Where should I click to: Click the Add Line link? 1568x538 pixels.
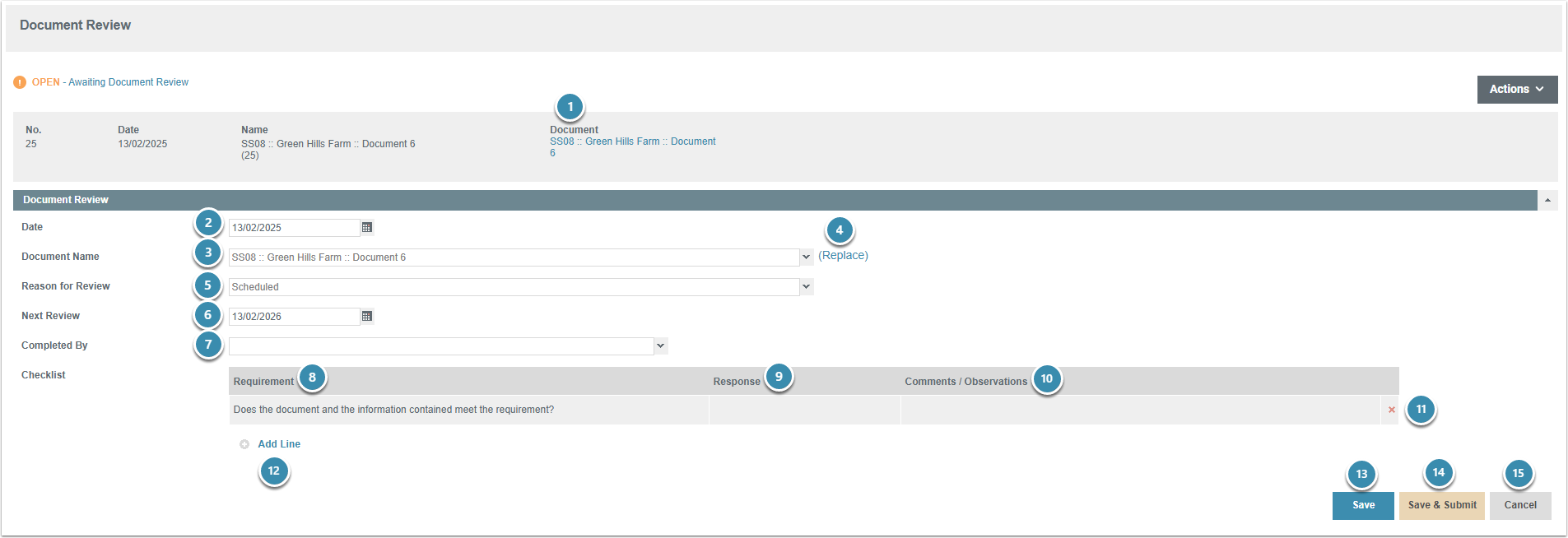(279, 444)
